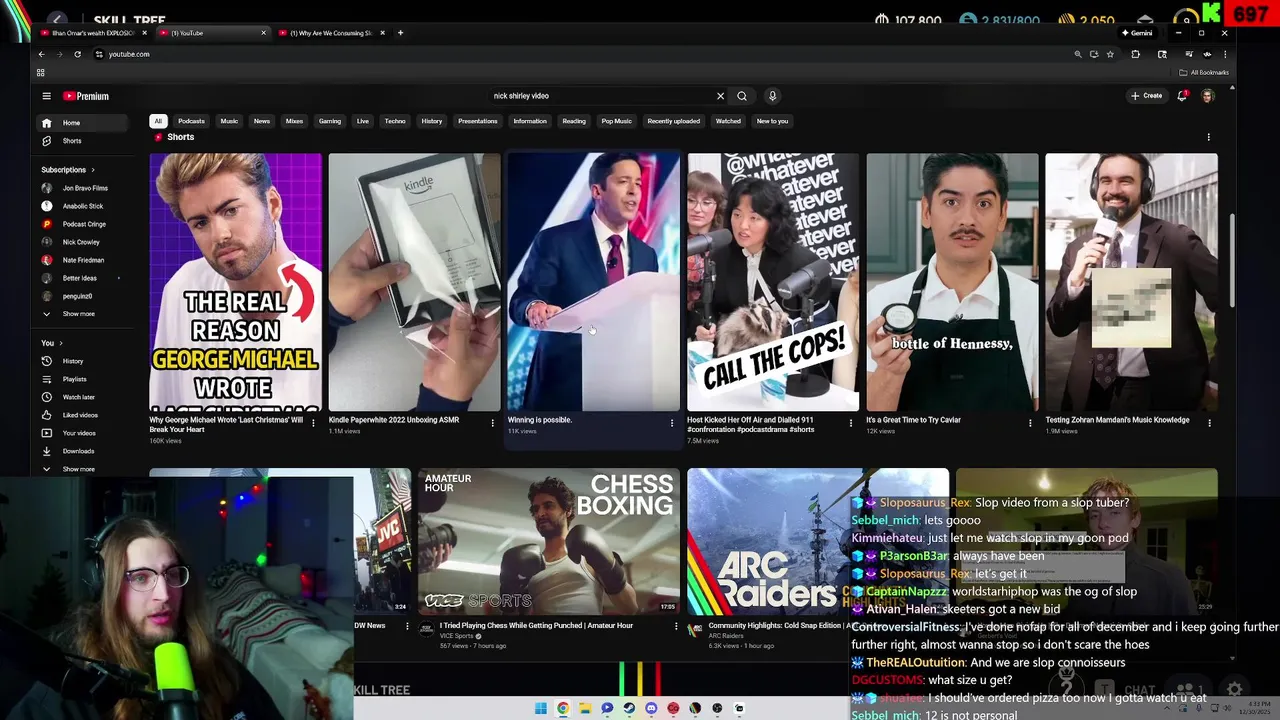Bookmark this page with the star icon
Image resolution: width=1280 pixels, height=720 pixels.
(x=1110, y=54)
